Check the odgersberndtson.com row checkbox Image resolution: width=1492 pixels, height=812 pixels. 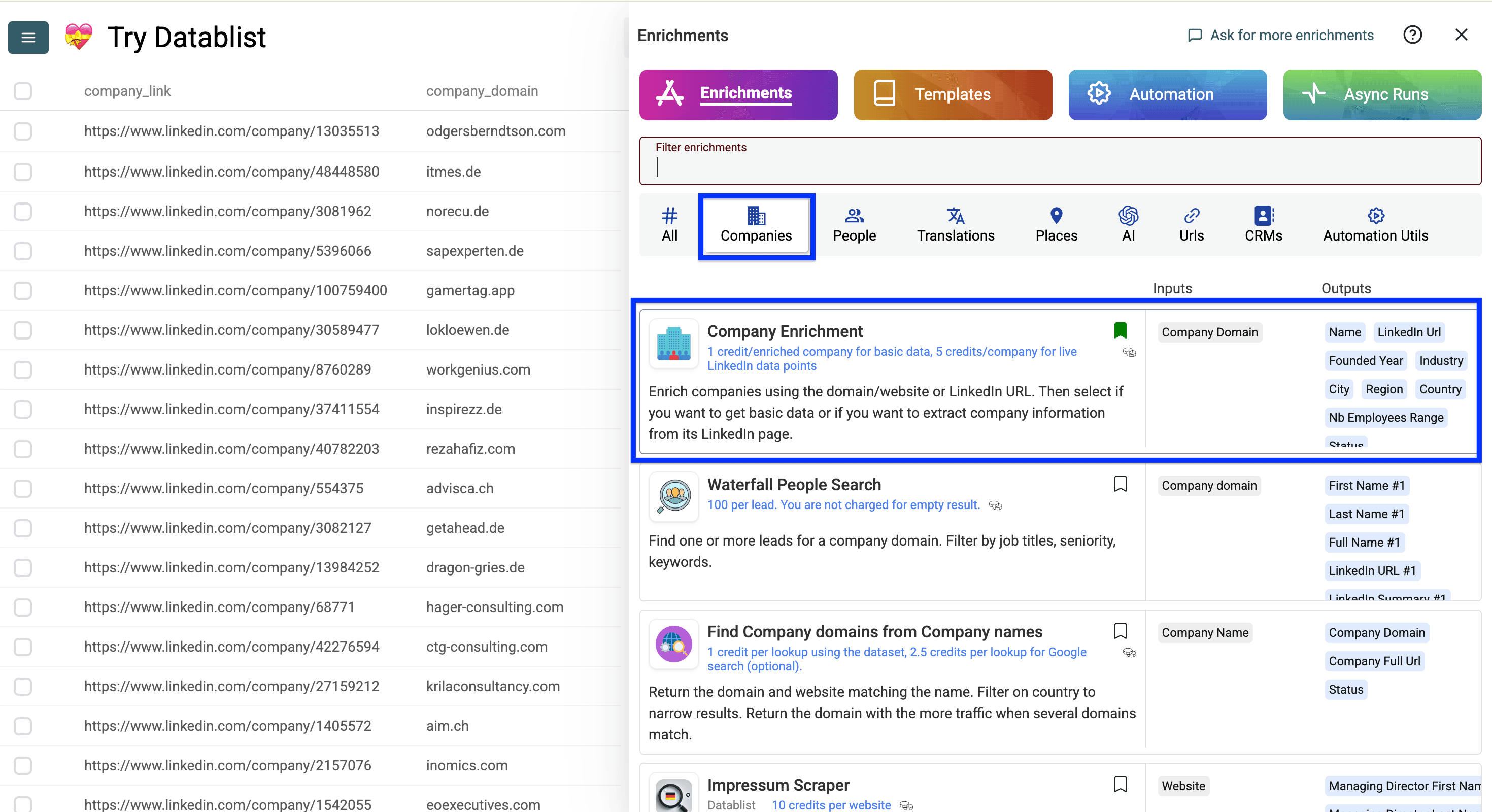(x=23, y=131)
